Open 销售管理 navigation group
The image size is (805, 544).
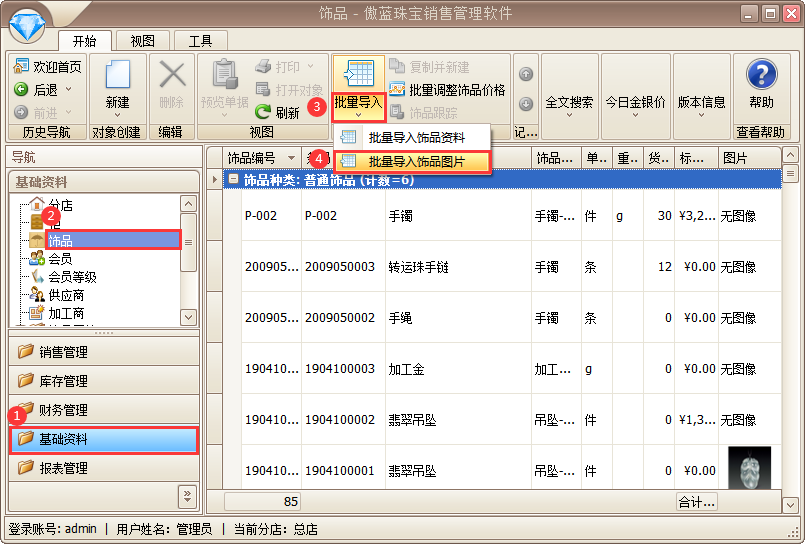[104, 352]
